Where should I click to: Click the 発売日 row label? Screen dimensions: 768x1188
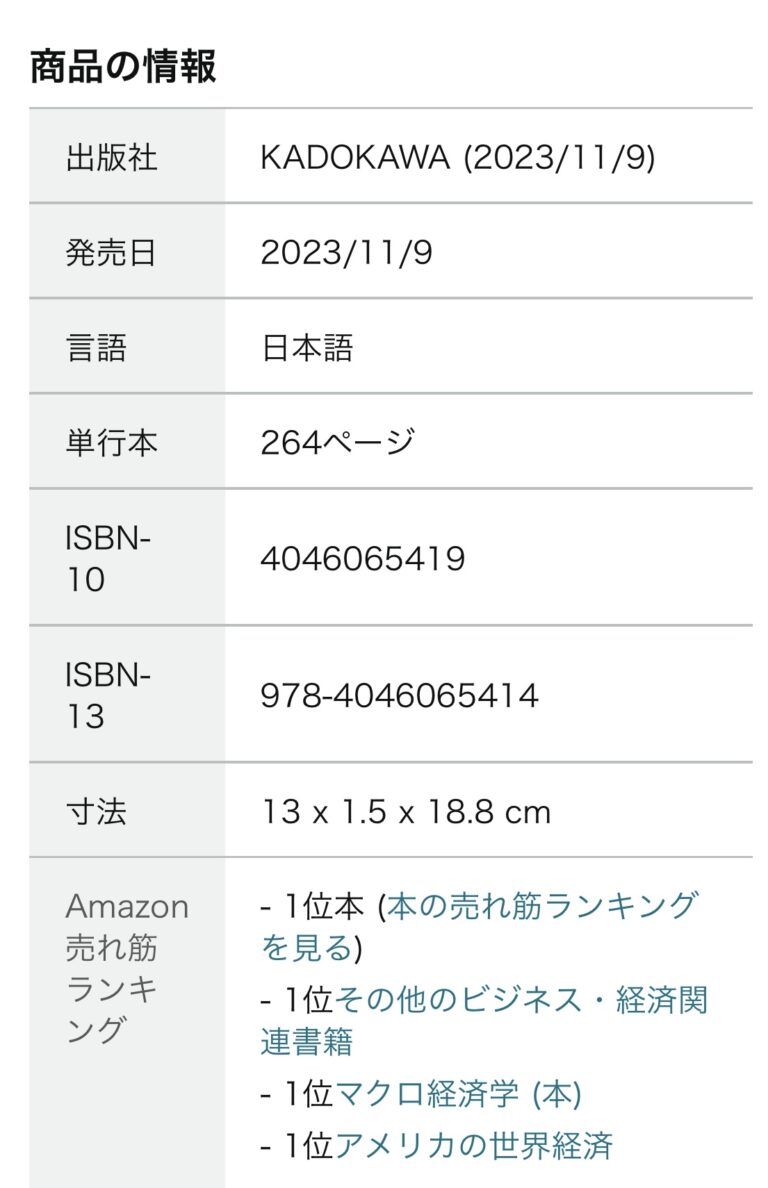[x=111, y=252]
